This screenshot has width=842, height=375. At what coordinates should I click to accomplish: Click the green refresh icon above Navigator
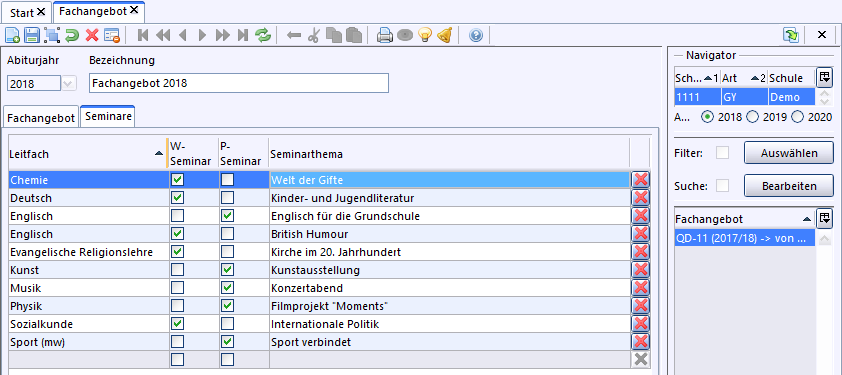pyautogui.click(x=791, y=35)
